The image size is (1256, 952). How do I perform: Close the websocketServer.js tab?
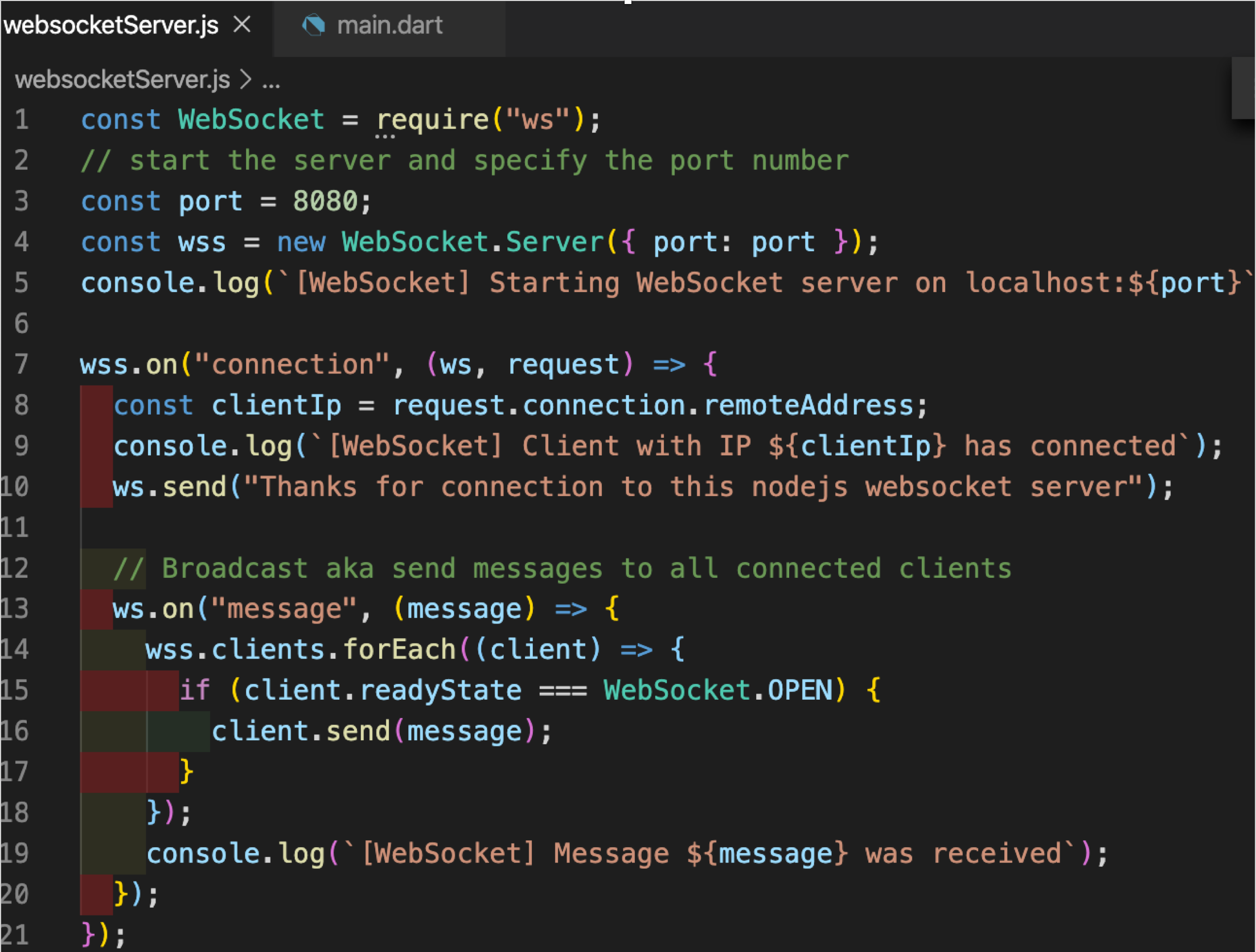242,24
